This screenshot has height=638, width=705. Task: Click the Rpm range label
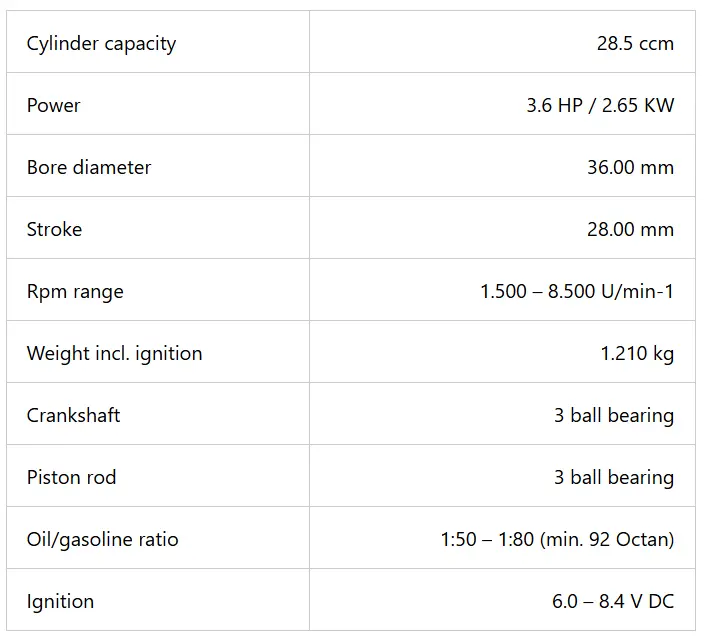point(75,291)
